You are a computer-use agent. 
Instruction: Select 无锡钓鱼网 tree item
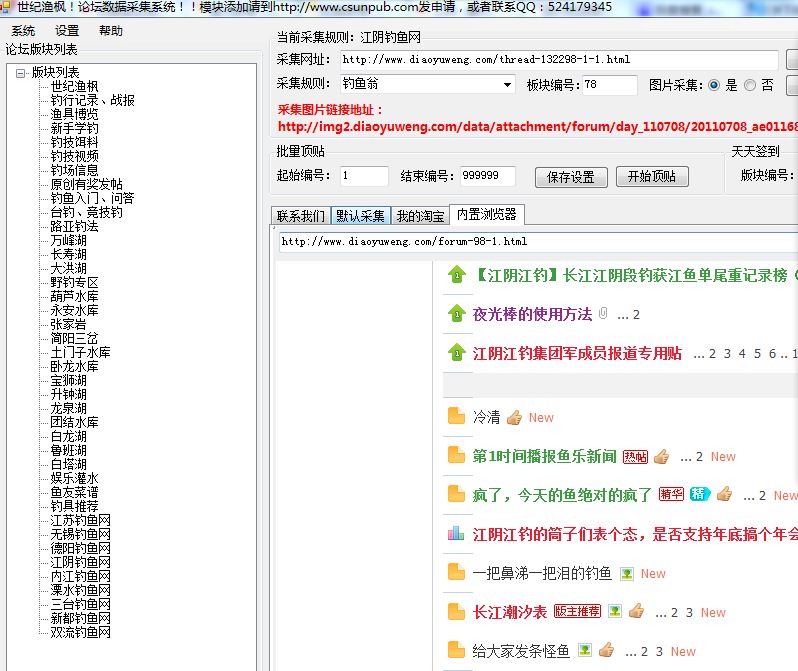(x=80, y=534)
